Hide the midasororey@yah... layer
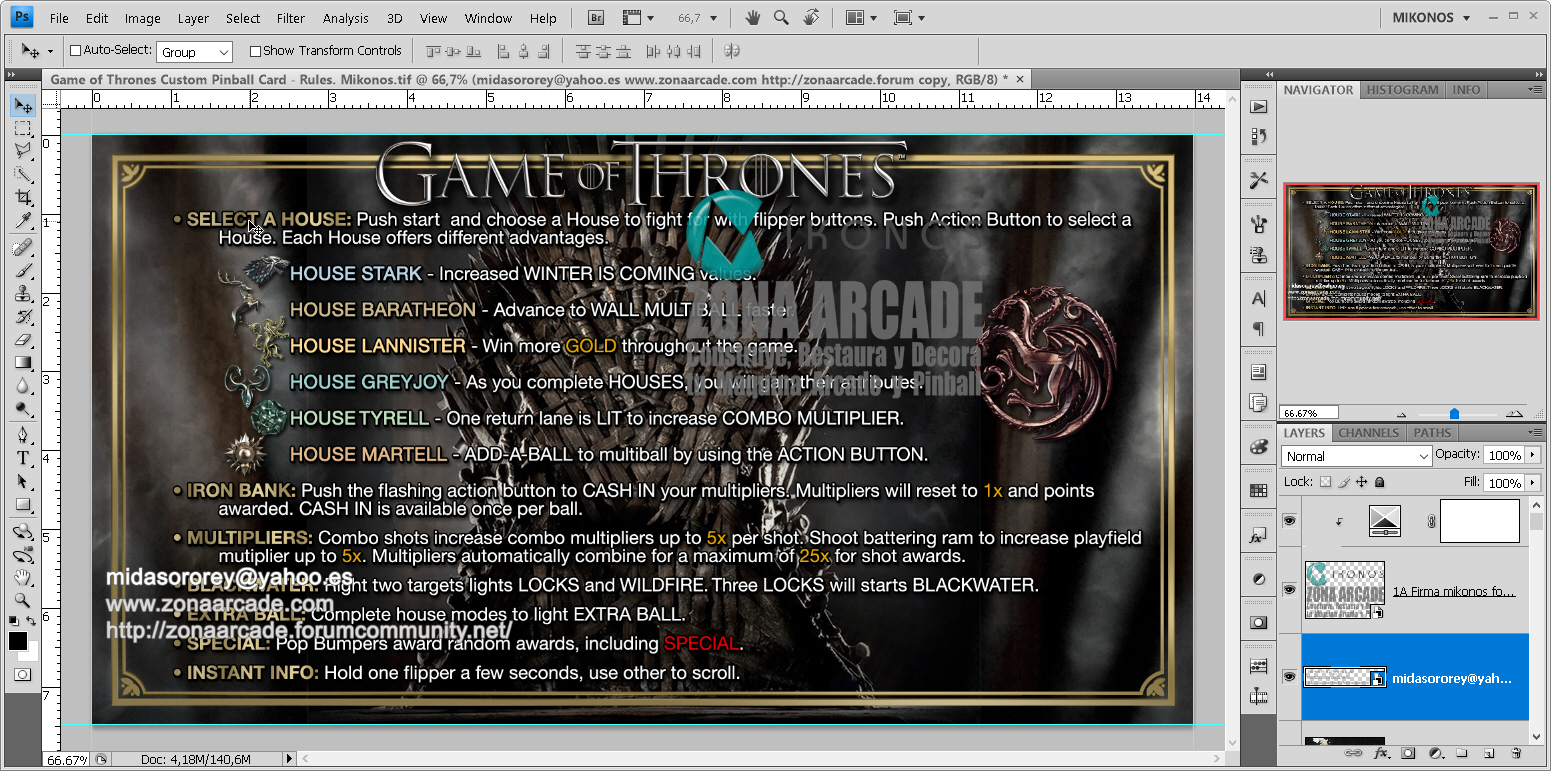The height and width of the screenshot is (771, 1551). [1290, 677]
